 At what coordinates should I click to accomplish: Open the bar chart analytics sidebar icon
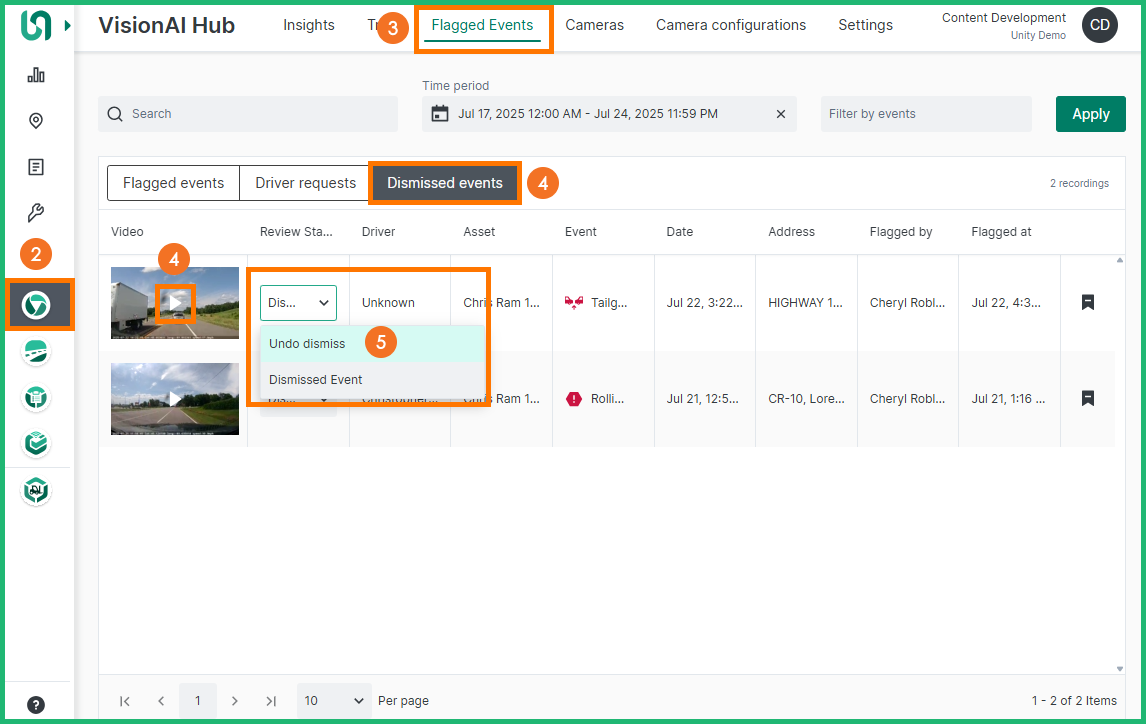point(36,75)
